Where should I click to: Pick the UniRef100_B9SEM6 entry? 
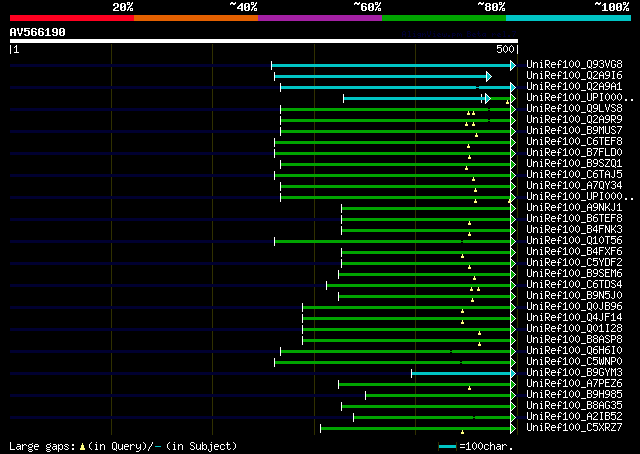coord(574,274)
